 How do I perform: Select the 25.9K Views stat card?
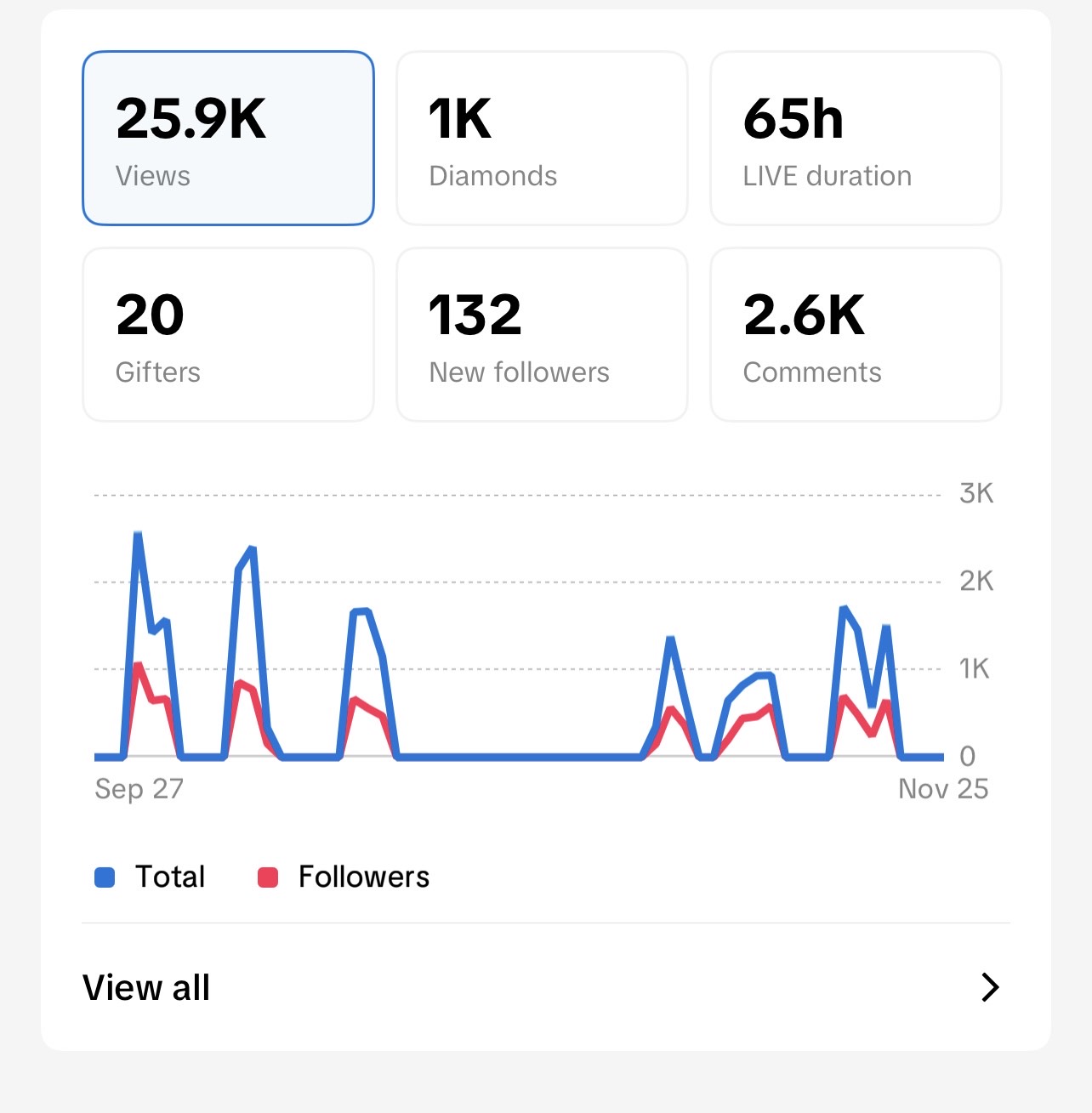click(x=227, y=137)
